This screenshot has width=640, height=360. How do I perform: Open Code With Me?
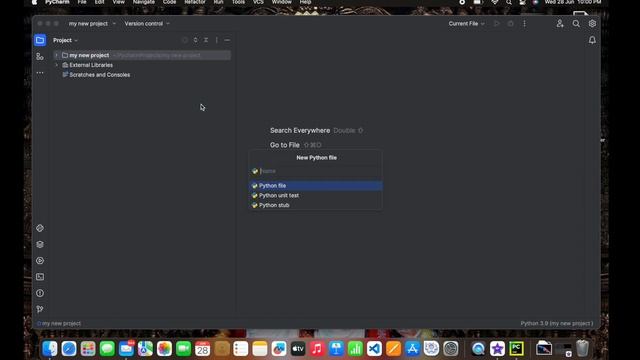click(560, 24)
